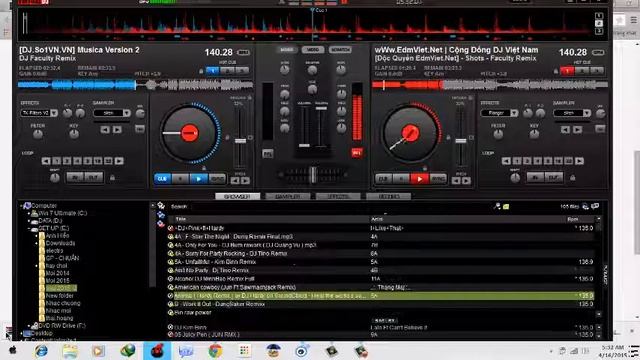Viewport: 640px width, 360px height.
Task: Set 16-beat loop on left deck
Action: [98, 161]
